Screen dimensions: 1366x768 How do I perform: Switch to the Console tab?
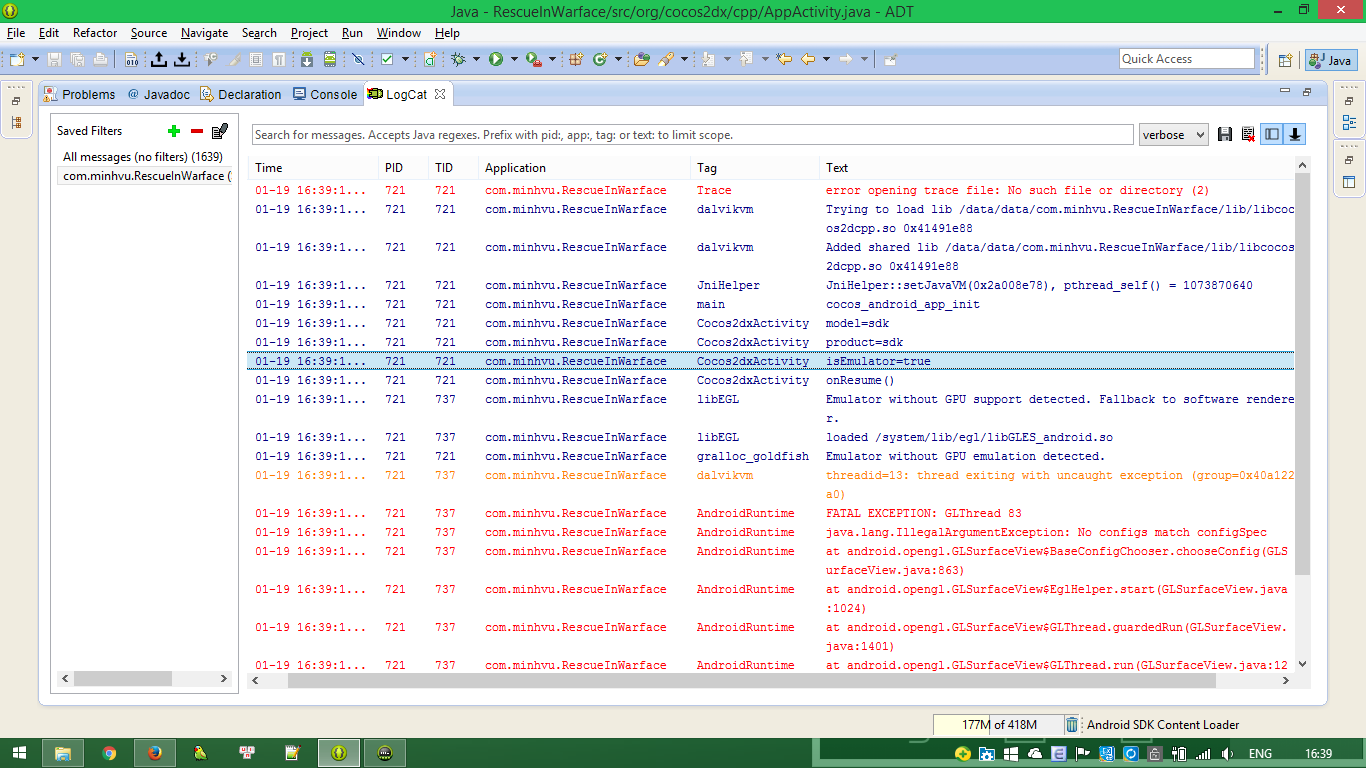325,94
